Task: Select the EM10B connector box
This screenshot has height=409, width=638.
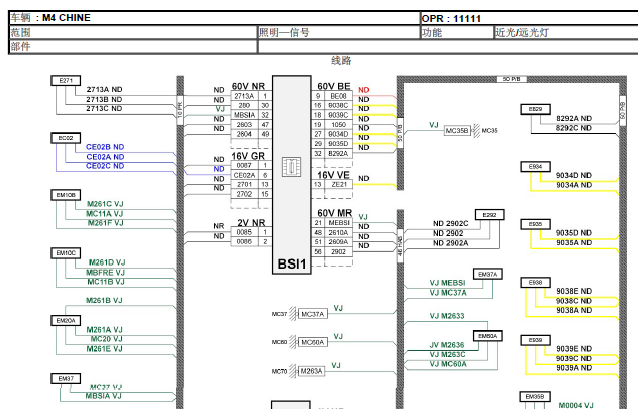Action: point(66,195)
